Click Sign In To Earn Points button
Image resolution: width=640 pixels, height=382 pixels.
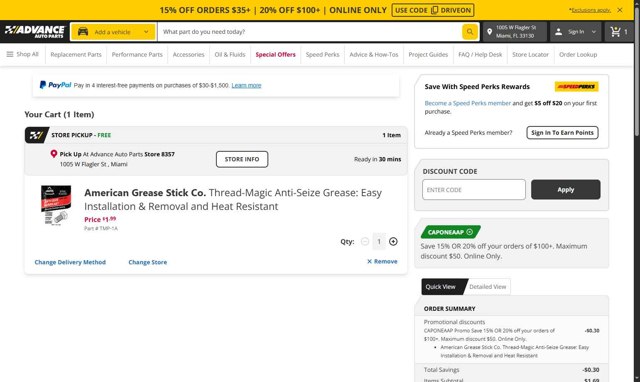562,133
